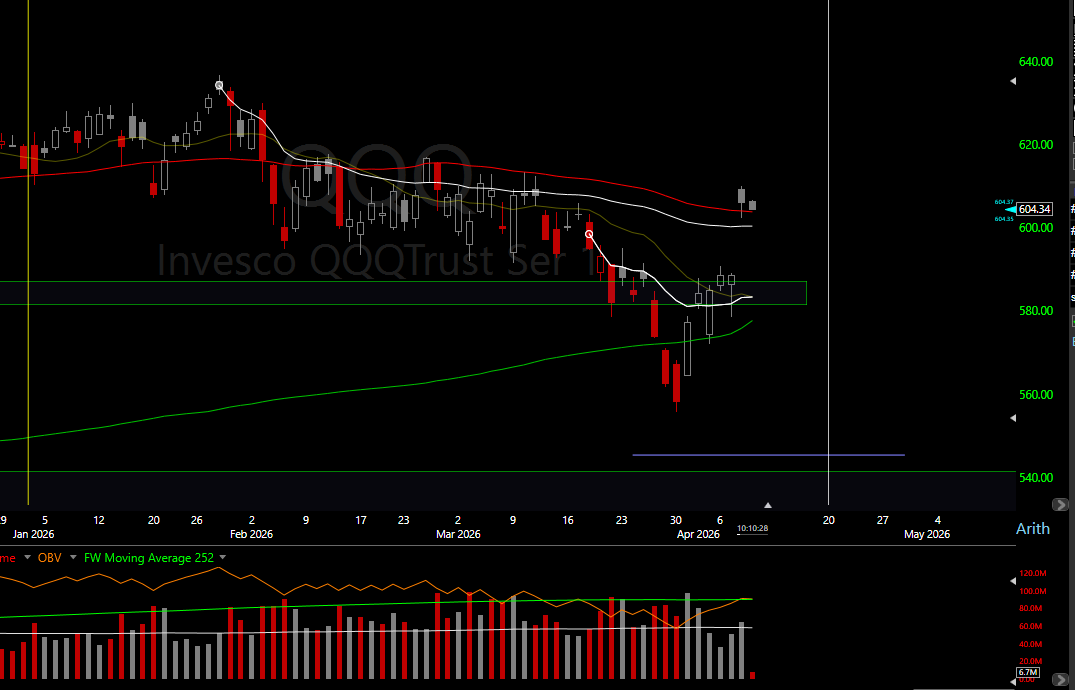The height and width of the screenshot is (690, 1075).
Task: Click the 80.0M volume scale label
Action: (x=1030, y=608)
